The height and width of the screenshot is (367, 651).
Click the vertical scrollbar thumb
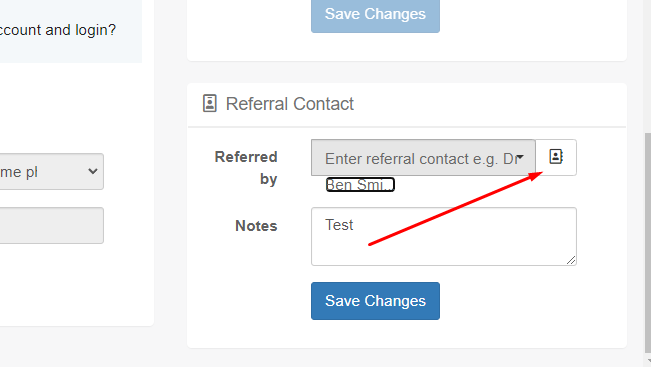[x=648, y=243]
